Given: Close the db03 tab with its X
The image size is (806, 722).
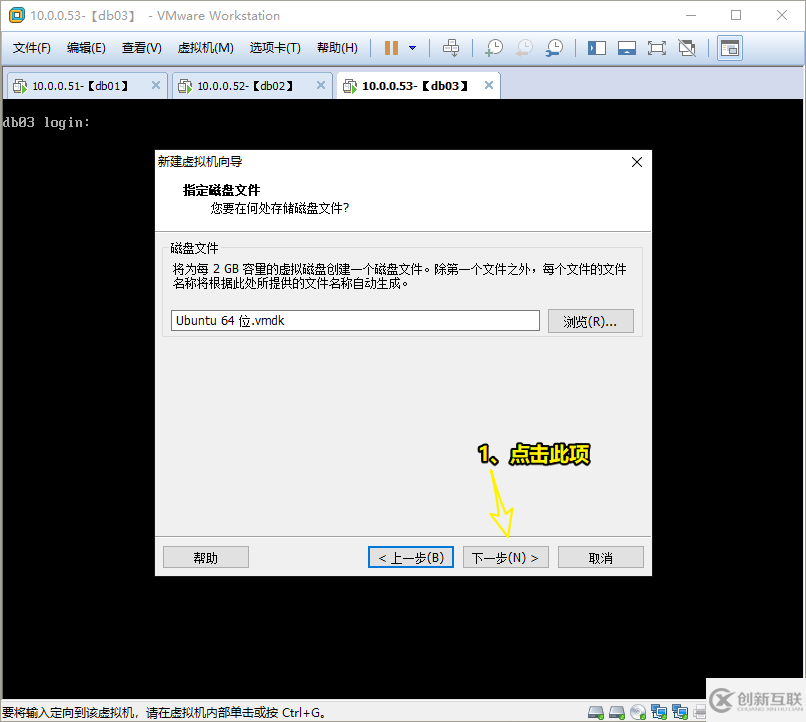Looking at the screenshot, I should 489,85.
